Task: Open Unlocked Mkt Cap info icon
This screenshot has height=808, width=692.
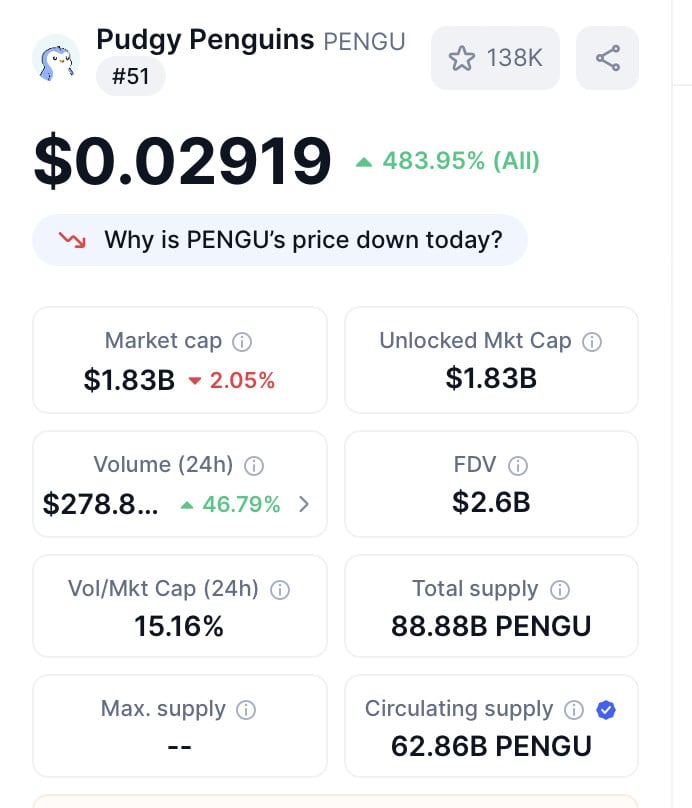Action: coord(592,342)
